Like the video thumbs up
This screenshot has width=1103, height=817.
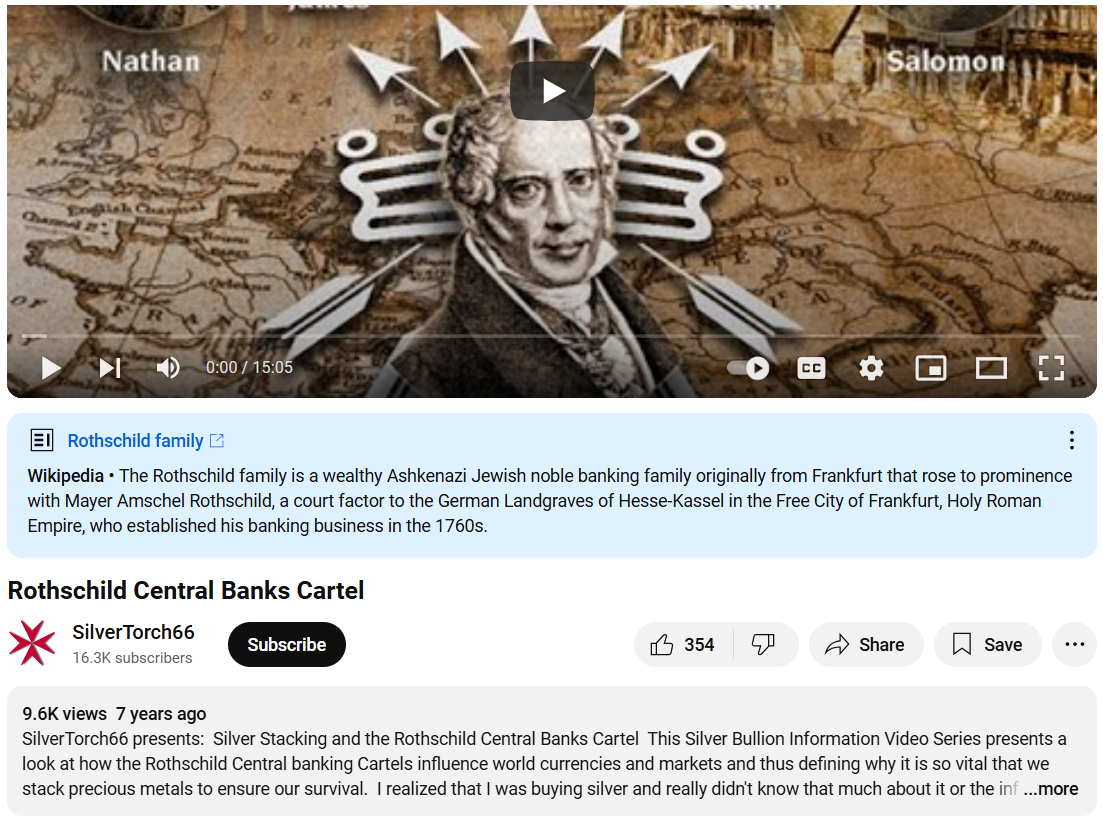[x=682, y=645]
